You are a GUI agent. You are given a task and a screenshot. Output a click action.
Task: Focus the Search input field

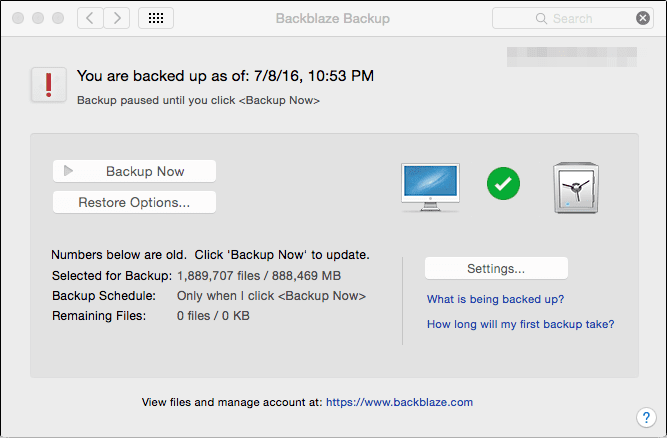tap(573, 18)
